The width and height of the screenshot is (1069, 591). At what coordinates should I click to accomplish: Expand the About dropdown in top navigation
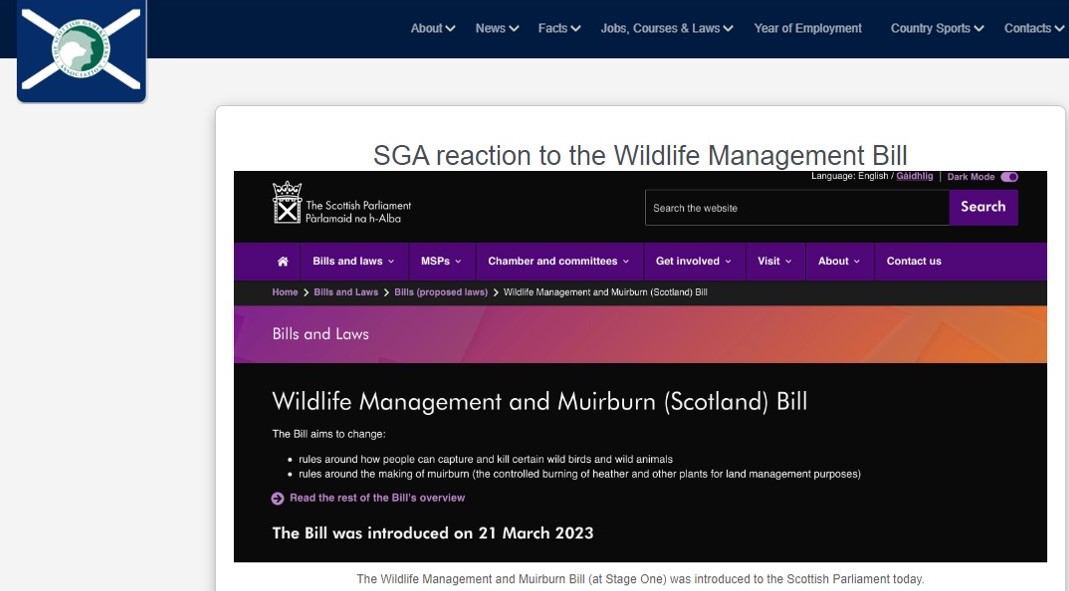coord(432,28)
